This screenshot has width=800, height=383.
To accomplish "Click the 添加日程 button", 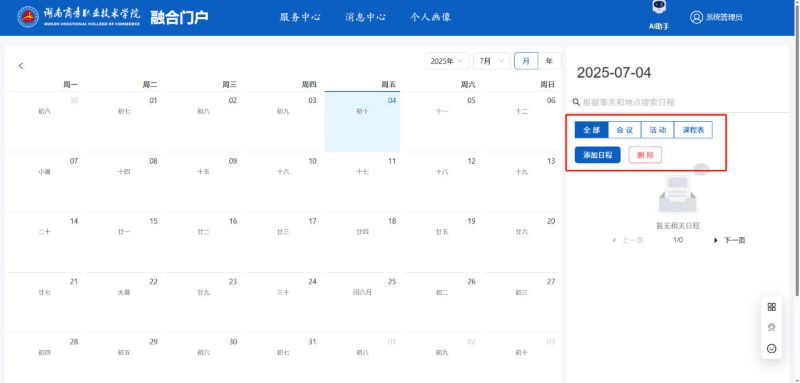I will pyautogui.click(x=597, y=155).
